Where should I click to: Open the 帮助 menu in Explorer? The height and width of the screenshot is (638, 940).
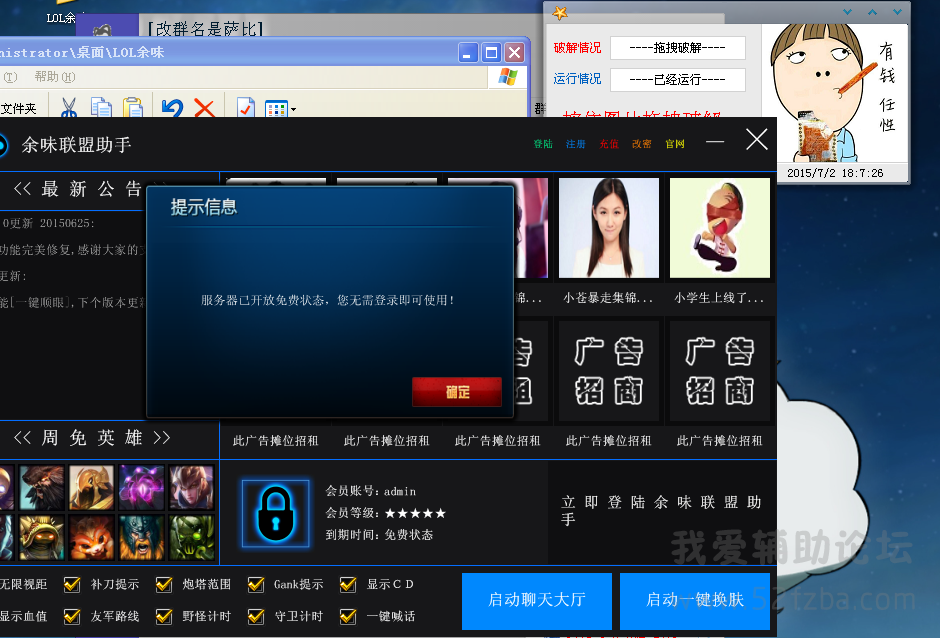pyautogui.click(x=54, y=77)
